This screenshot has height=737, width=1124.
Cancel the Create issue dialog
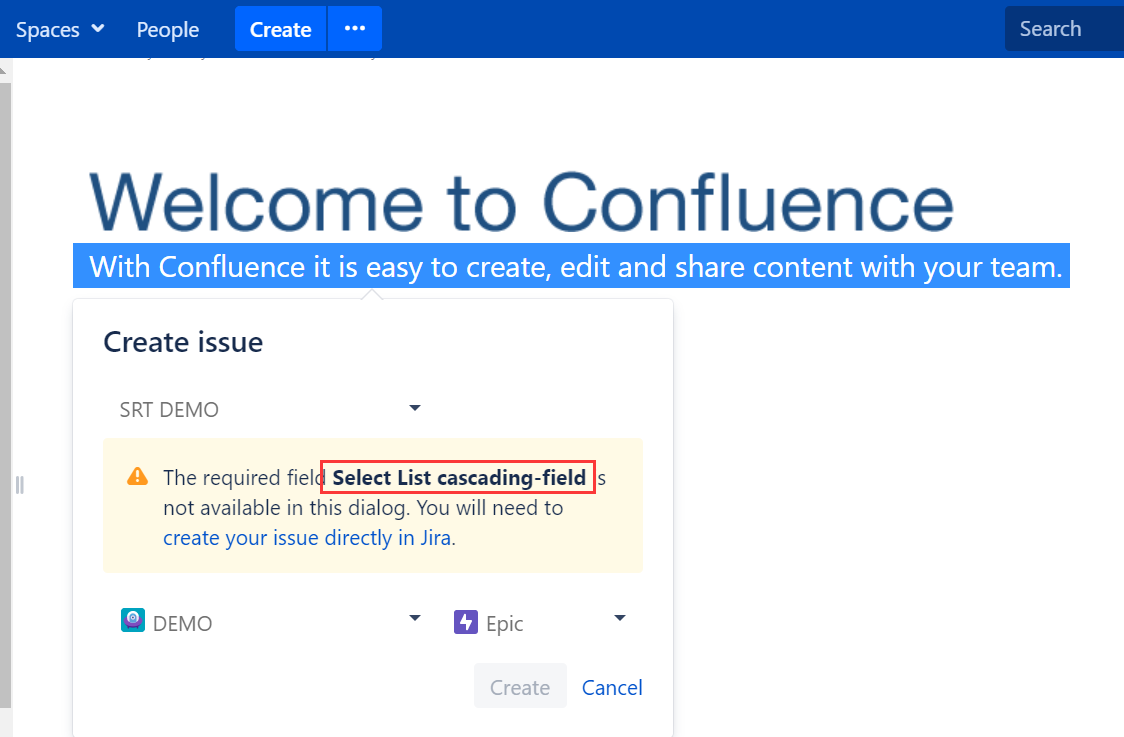point(611,688)
